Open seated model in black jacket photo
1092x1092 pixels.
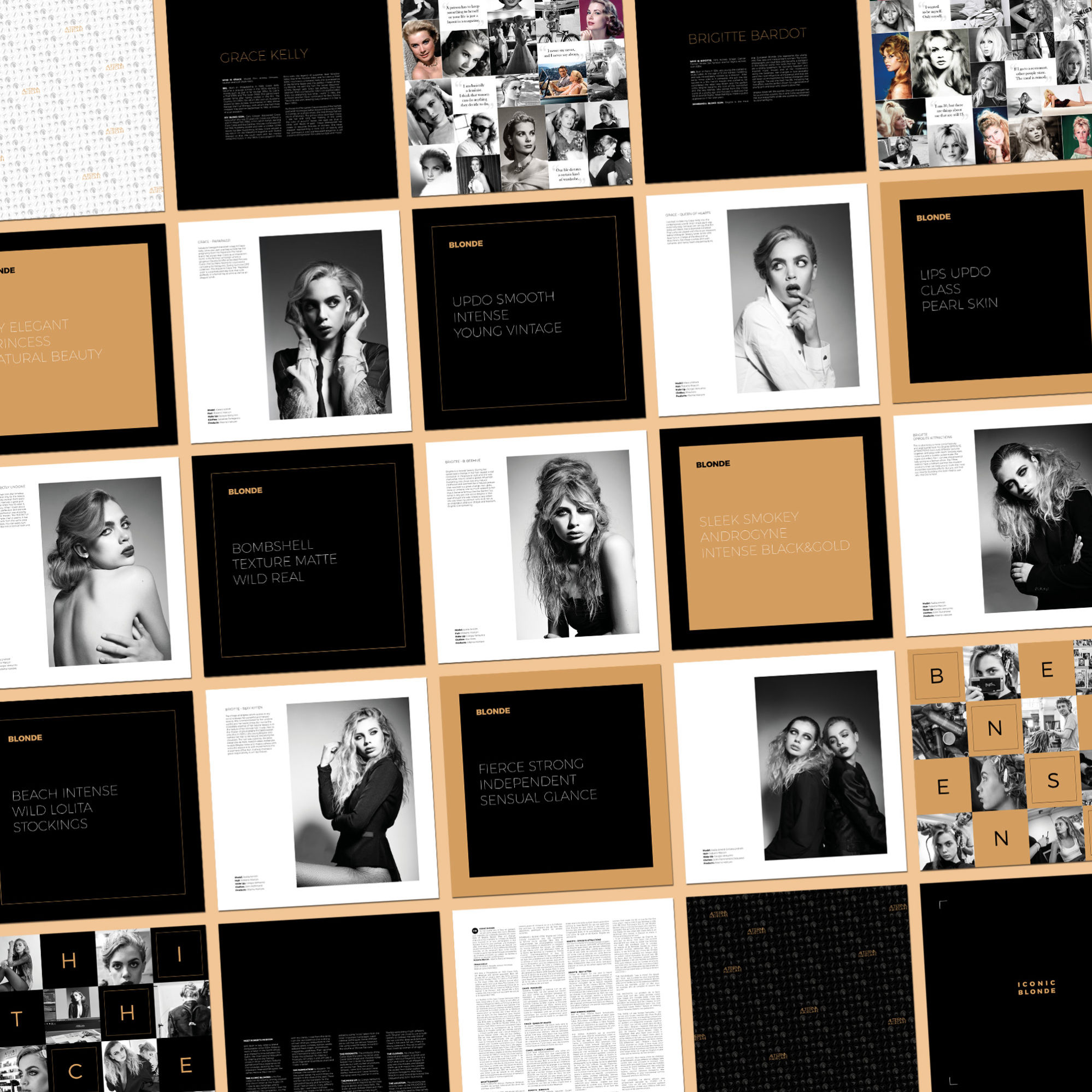[x=353, y=792]
